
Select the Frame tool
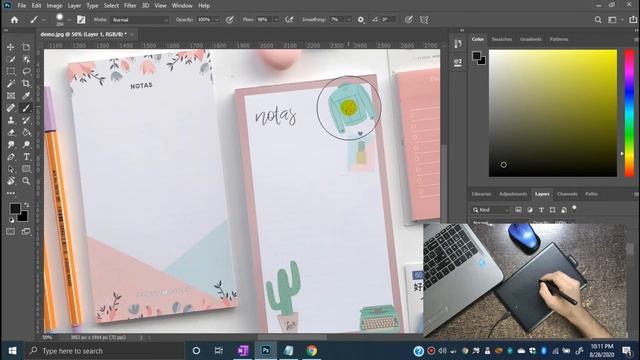11,96
